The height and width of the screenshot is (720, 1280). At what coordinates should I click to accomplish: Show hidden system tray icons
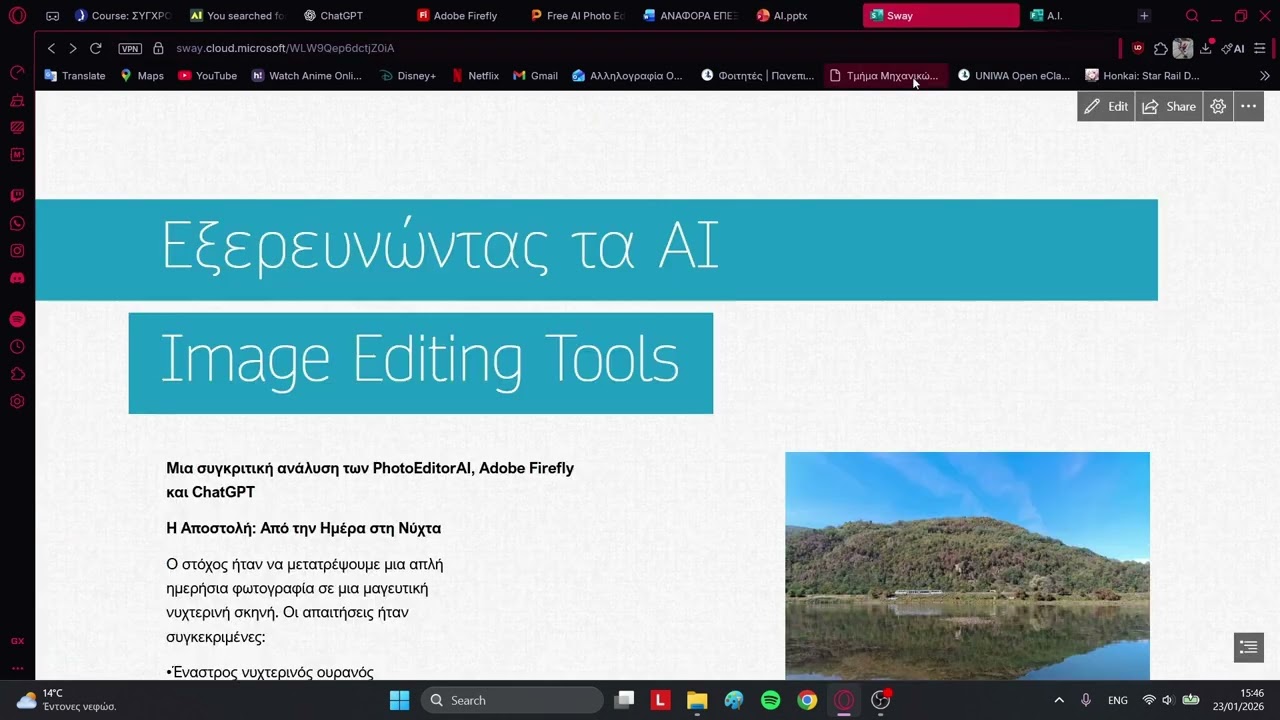click(1059, 700)
